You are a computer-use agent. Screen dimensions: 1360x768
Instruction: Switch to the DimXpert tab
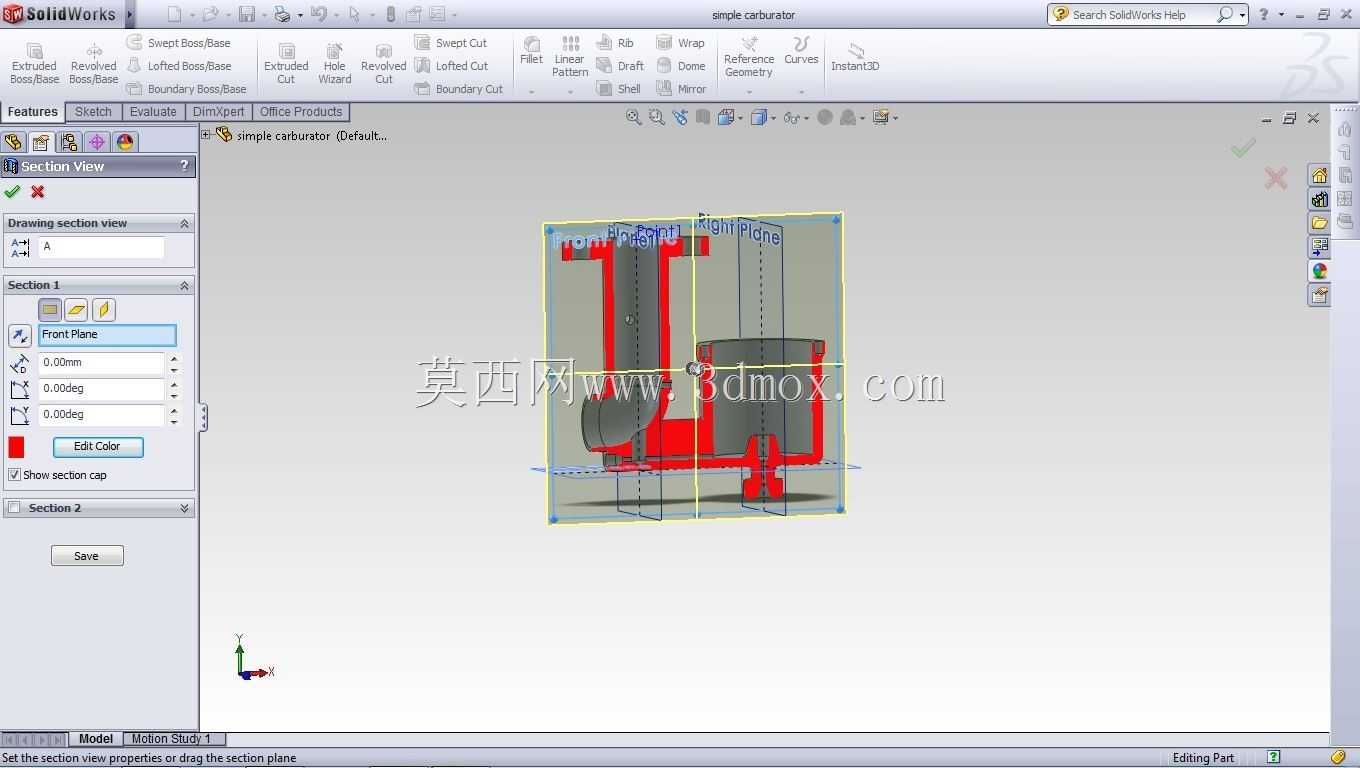218,112
